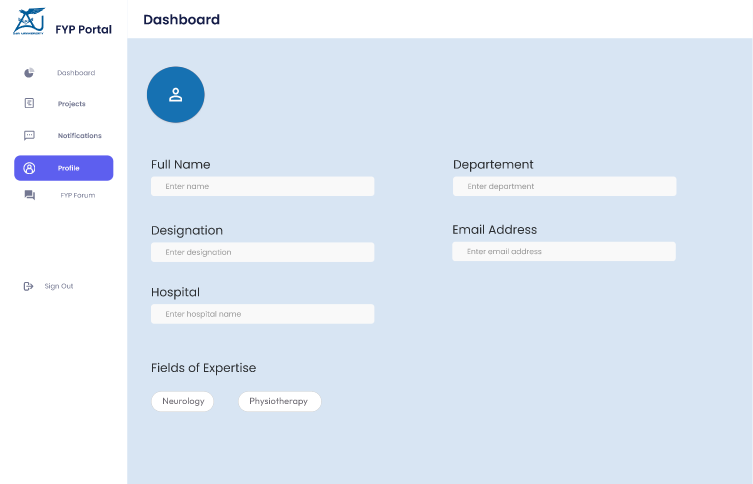Screen dimensions: 753x484
Task: Click the FYP Forum chat bubbles icon
Action: coord(30,195)
